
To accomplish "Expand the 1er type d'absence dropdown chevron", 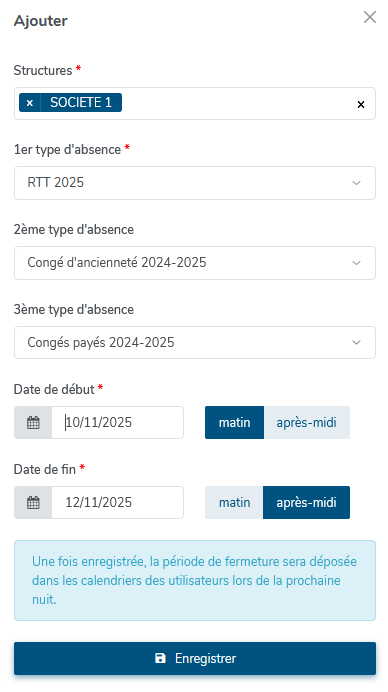I will click(x=356, y=183).
